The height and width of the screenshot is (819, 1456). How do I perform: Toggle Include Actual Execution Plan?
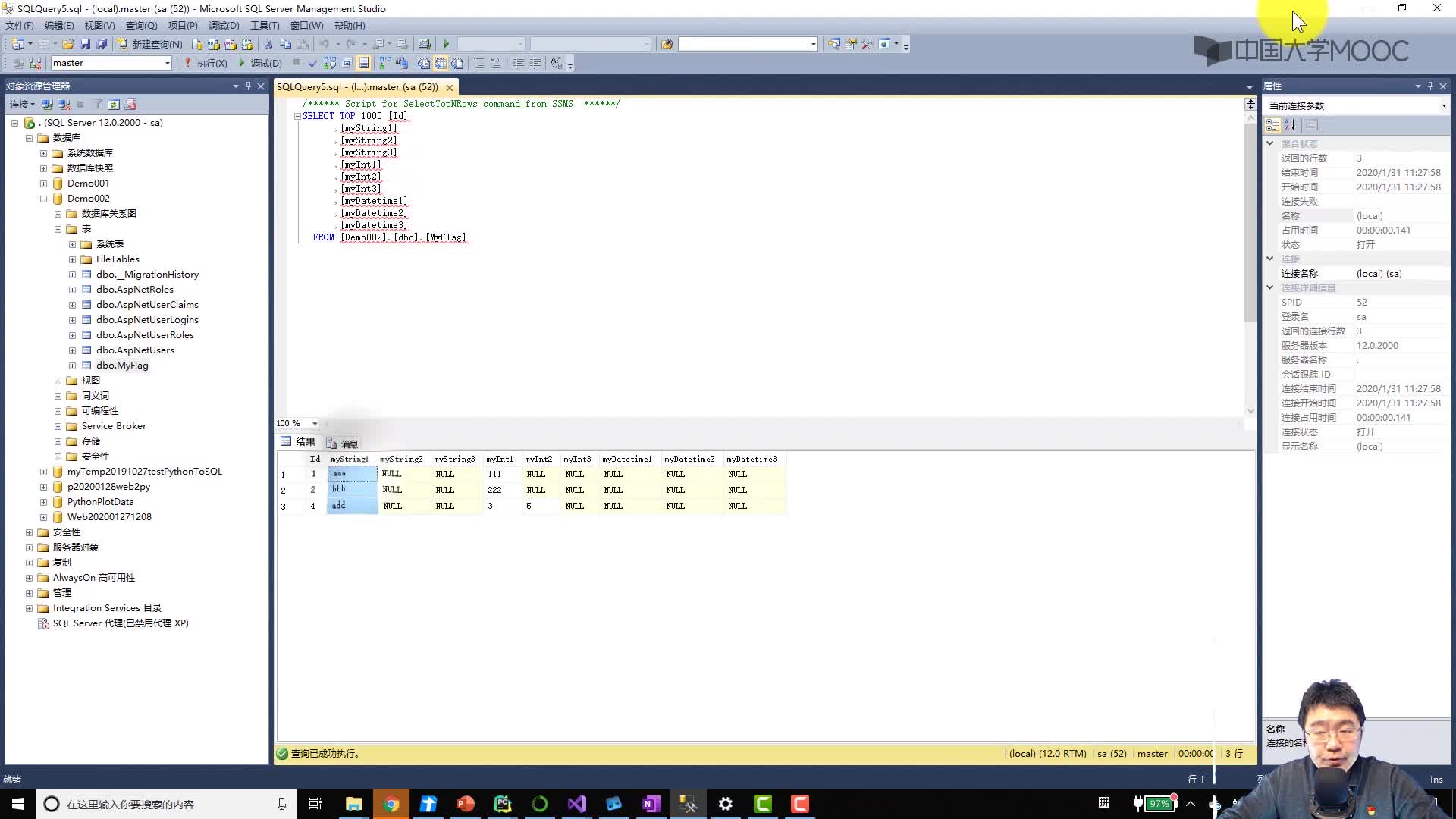click(x=385, y=63)
